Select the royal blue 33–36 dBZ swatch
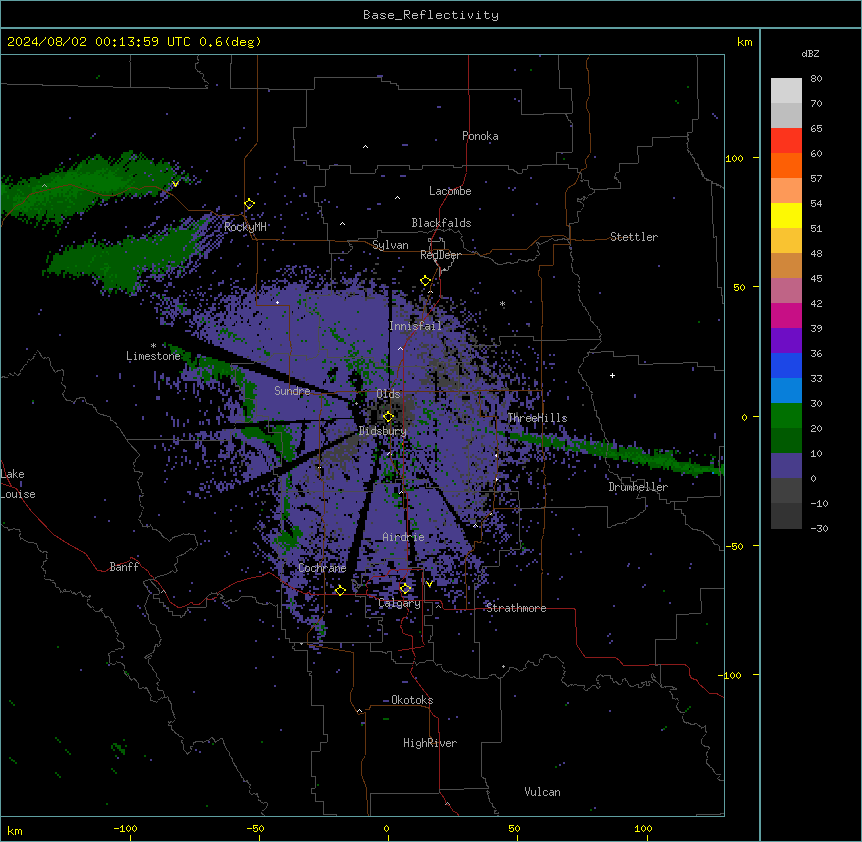The height and width of the screenshot is (842, 862). (x=786, y=365)
